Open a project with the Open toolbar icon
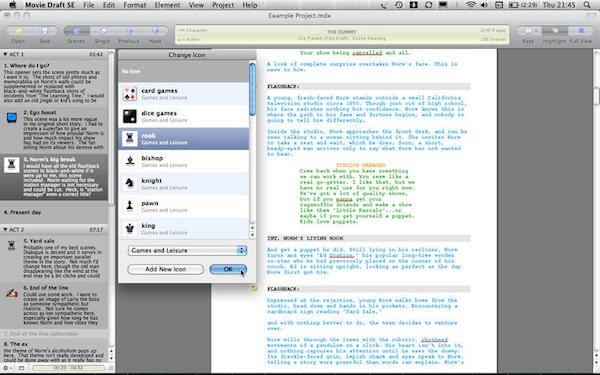 tap(18, 31)
